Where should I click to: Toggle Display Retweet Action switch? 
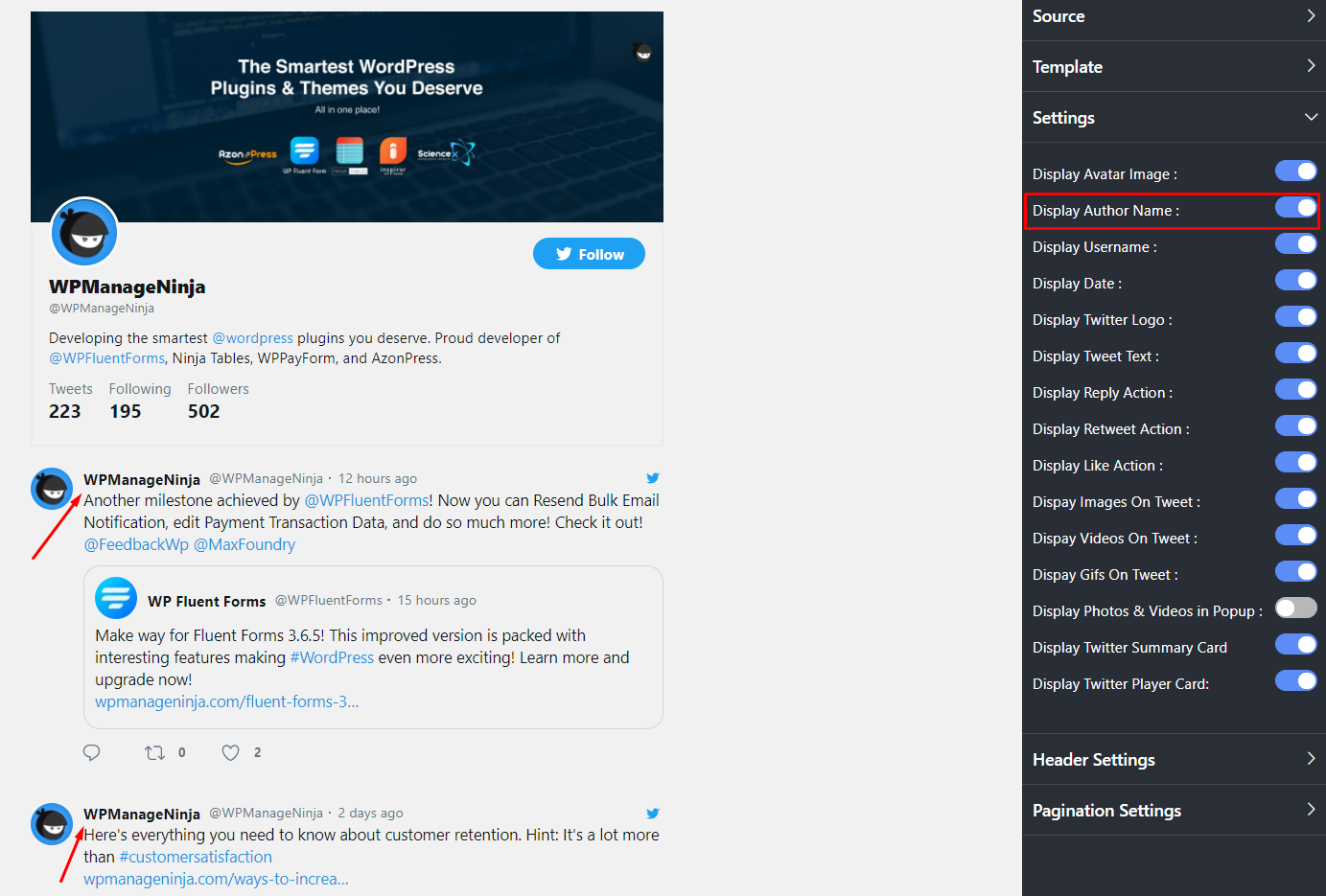tap(1295, 425)
